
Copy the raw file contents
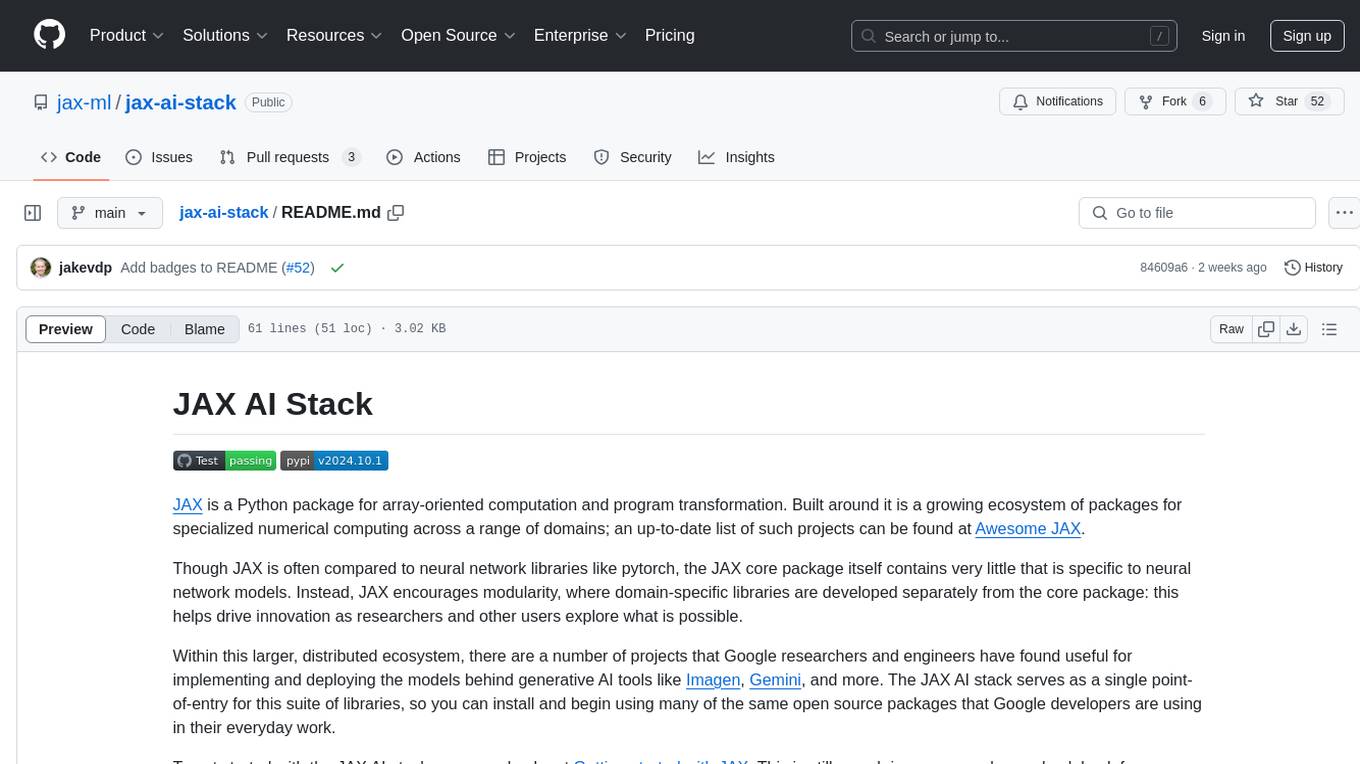click(x=1267, y=329)
